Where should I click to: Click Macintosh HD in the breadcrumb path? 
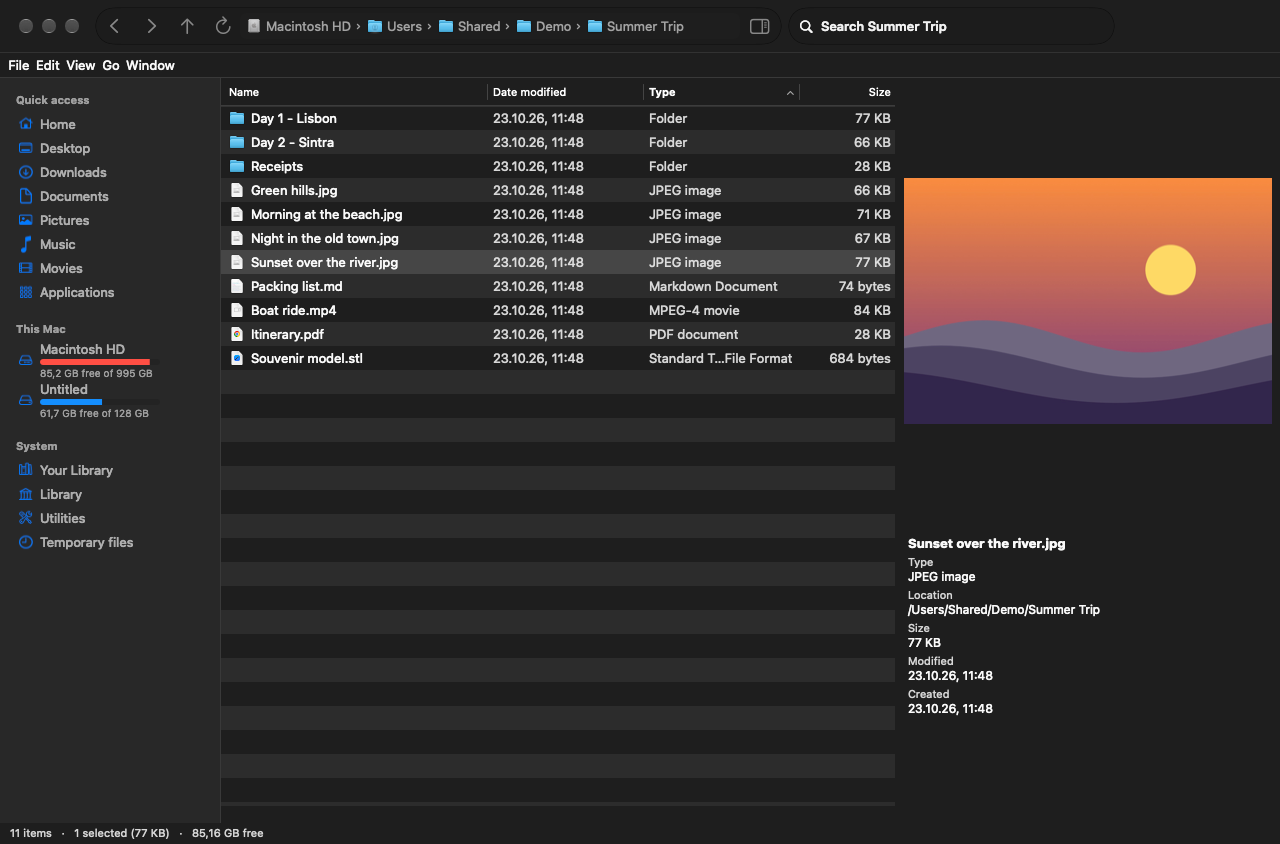point(299,26)
